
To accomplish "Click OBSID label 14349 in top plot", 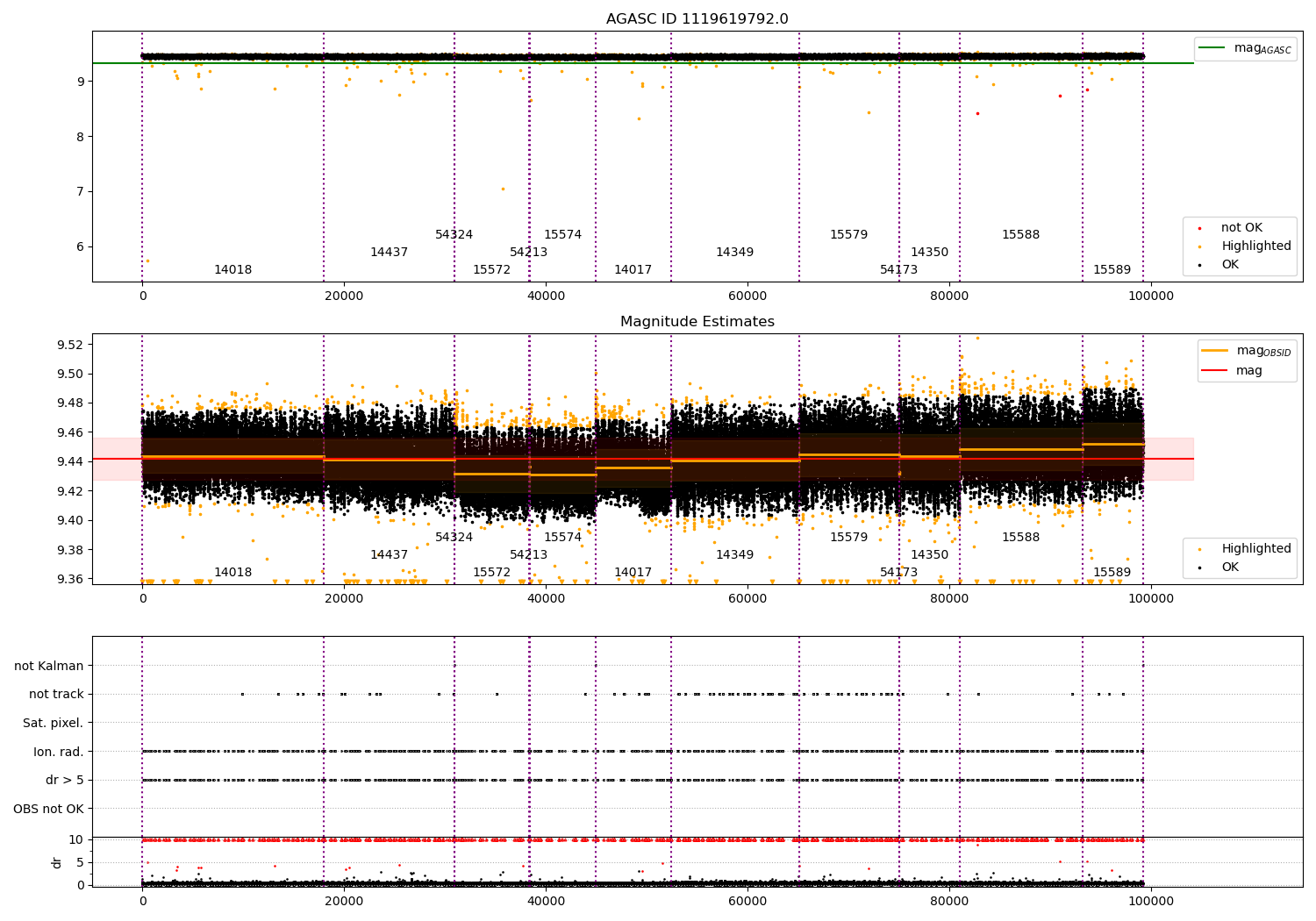I will 734,253.
